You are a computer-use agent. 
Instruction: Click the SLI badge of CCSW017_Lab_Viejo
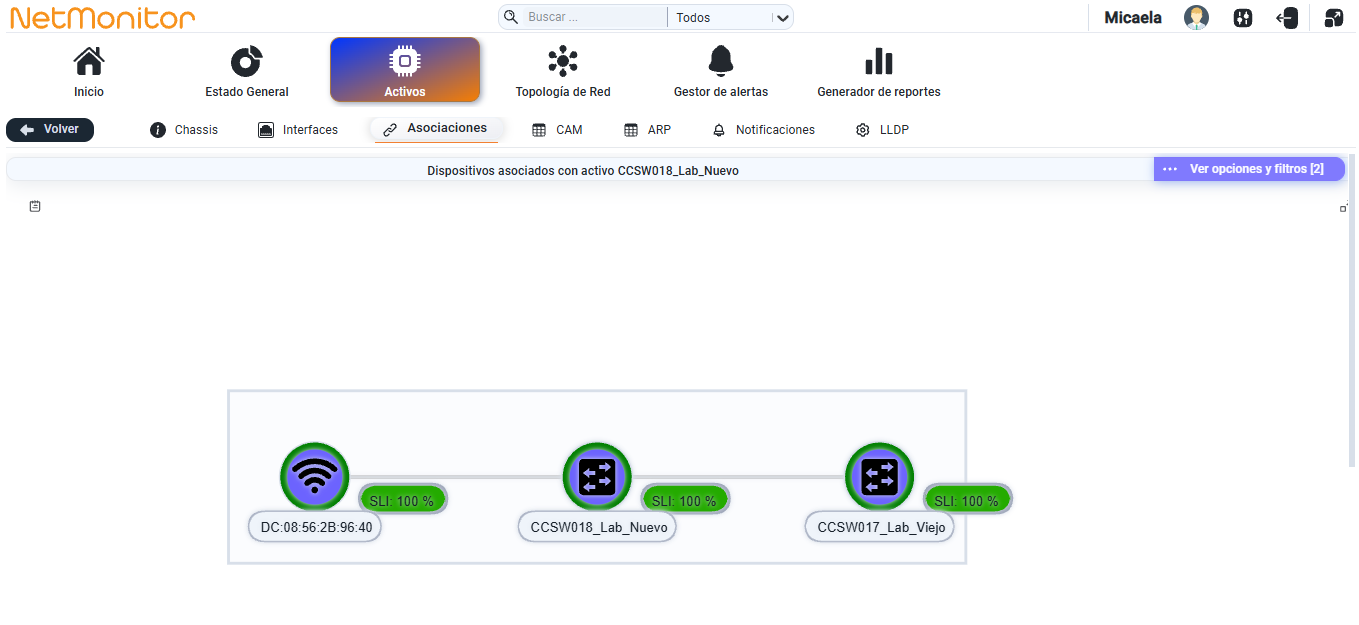(x=967, y=500)
